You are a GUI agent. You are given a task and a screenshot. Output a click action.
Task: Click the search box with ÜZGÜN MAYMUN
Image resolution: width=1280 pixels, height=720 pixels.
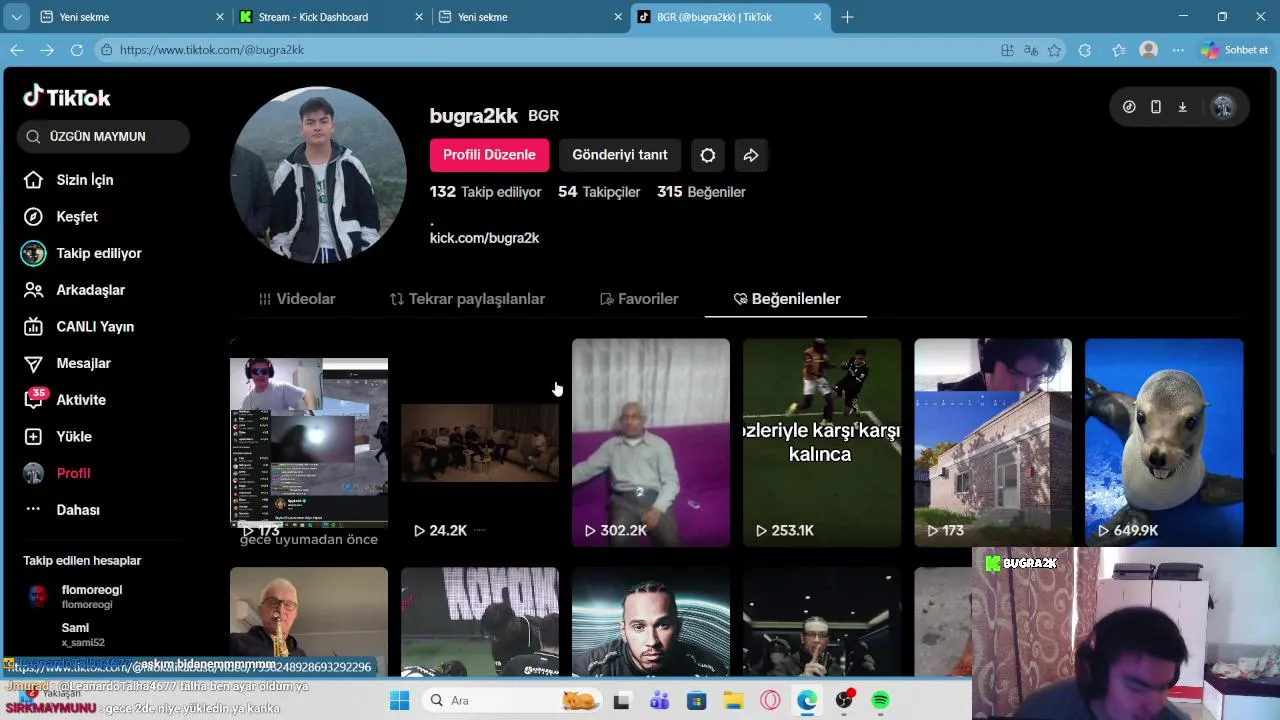coord(103,137)
